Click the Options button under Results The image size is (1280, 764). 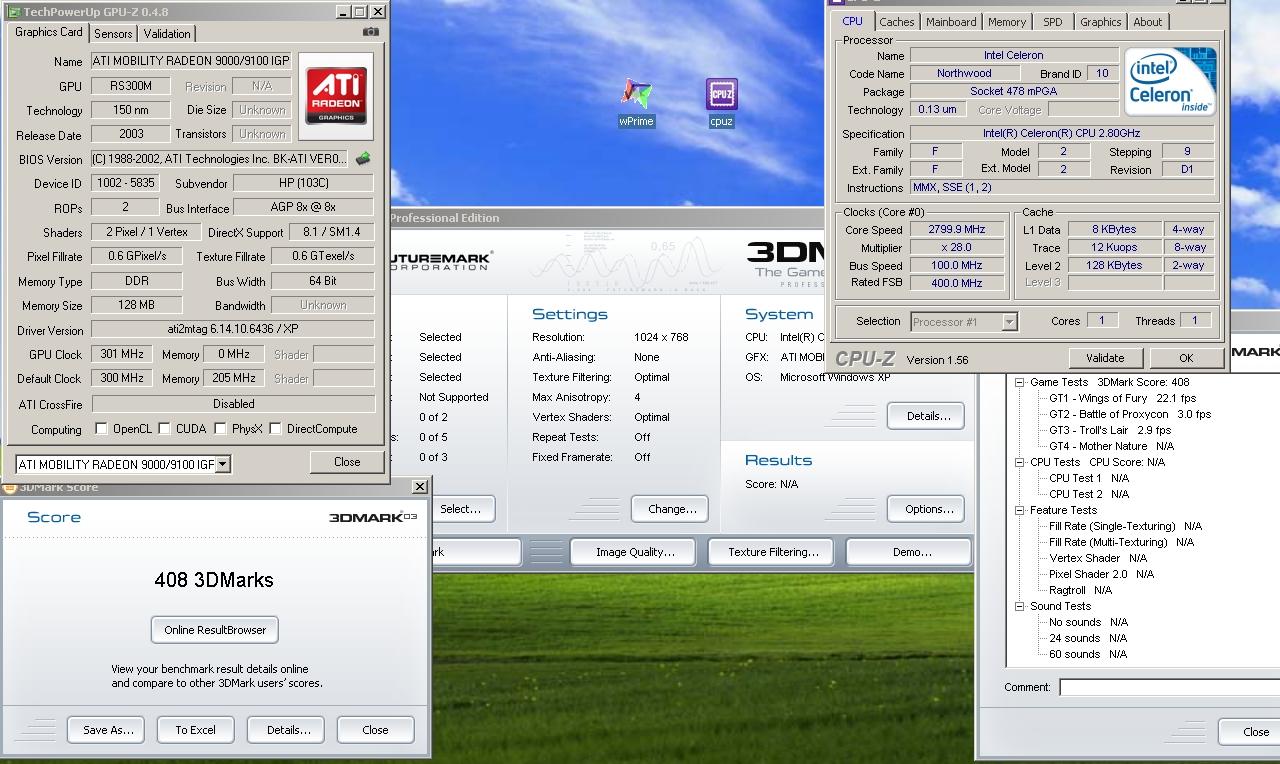(x=926, y=509)
